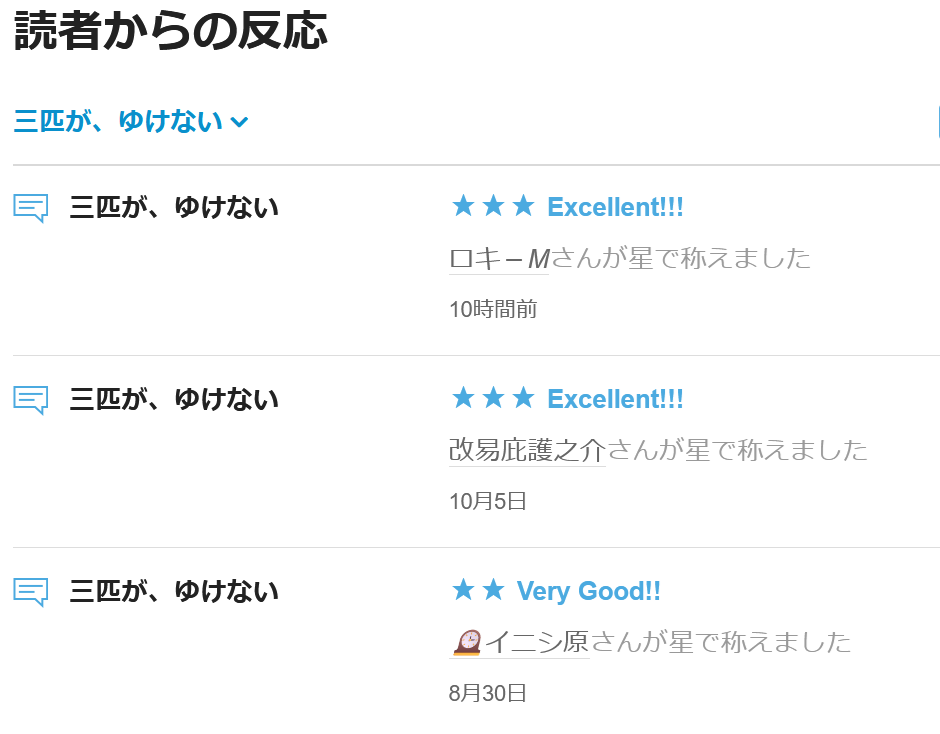Visit the イニシ原 user profile
The width and height of the screenshot is (940, 734).
[x=536, y=642]
